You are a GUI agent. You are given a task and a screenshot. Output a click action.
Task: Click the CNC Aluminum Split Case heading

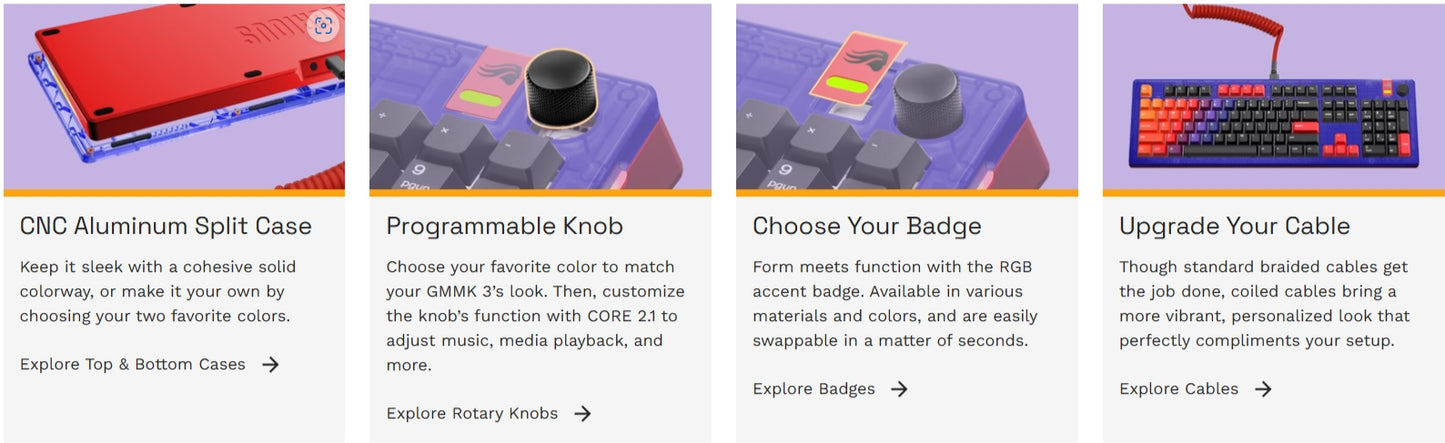(x=166, y=226)
